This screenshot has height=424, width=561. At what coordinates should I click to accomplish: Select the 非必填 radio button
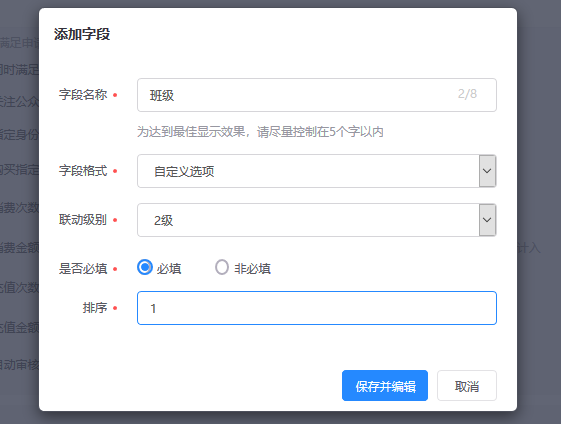(222, 267)
